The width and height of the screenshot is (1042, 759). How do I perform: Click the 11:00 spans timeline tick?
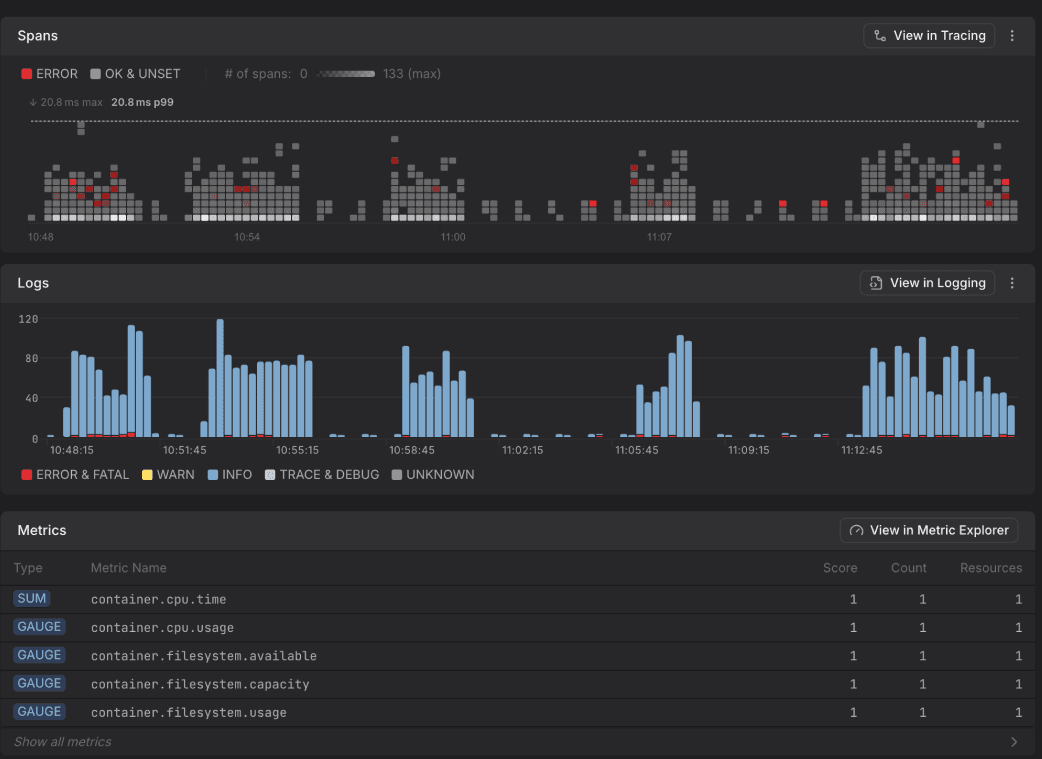pyautogui.click(x=453, y=237)
